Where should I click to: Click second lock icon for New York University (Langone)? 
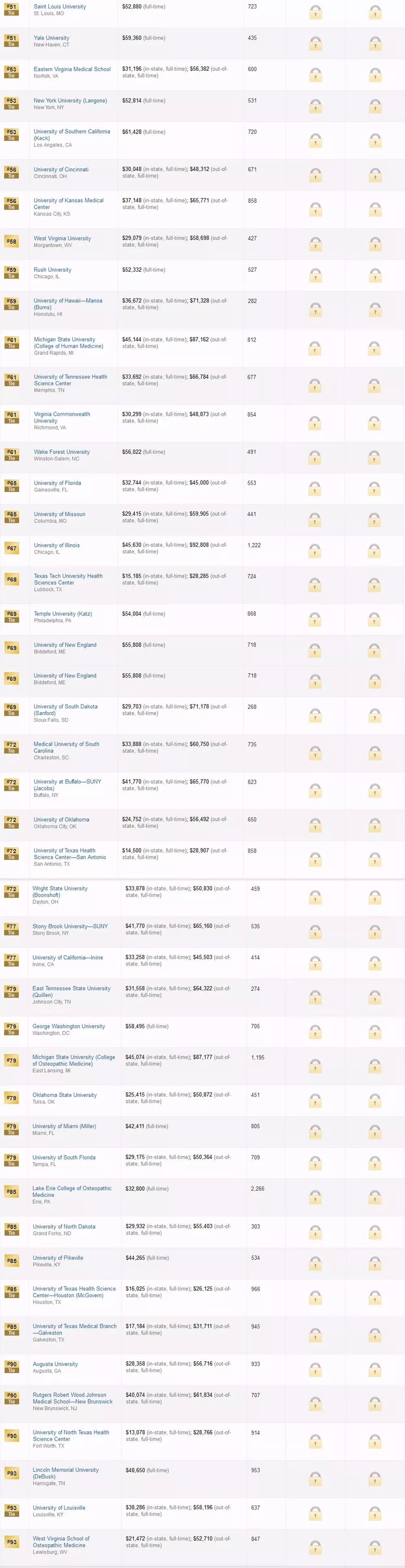pyautogui.click(x=375, y=106)
